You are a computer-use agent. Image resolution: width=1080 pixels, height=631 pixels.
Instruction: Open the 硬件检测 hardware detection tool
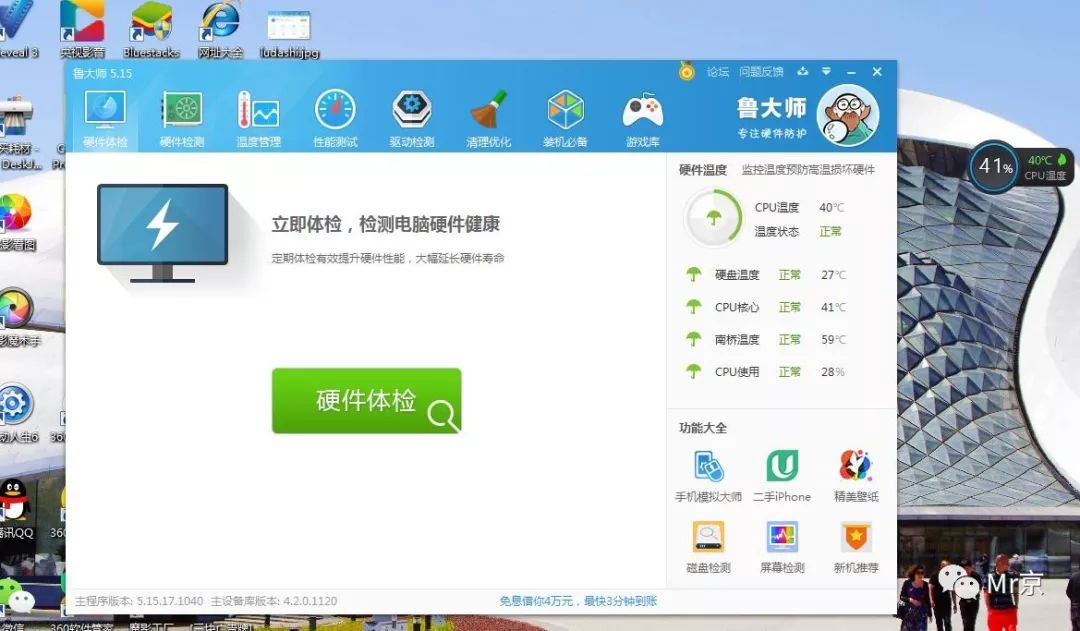pos(181,115)
